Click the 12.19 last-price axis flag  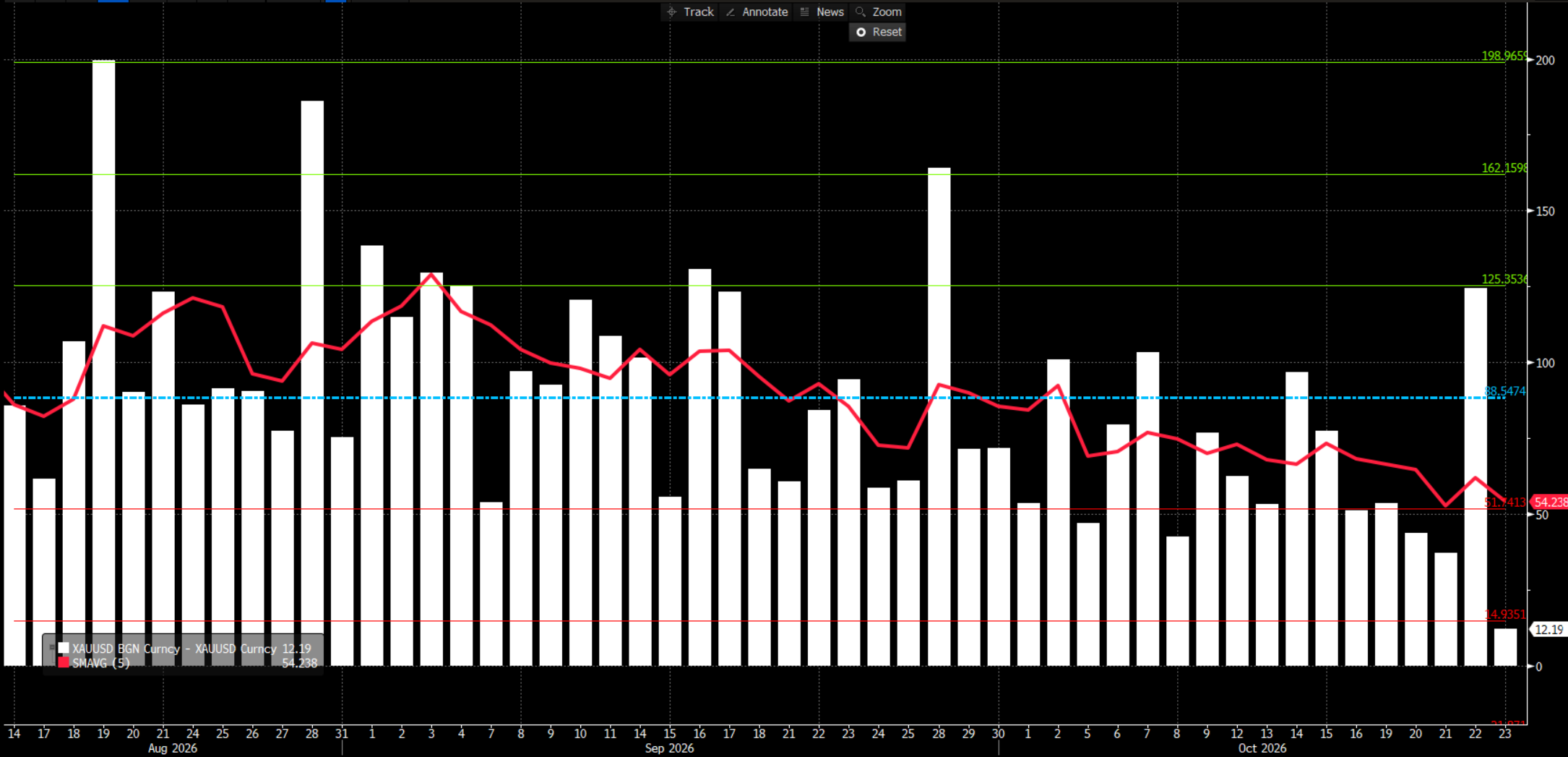pyautogui.click(x=1548, y=630)
